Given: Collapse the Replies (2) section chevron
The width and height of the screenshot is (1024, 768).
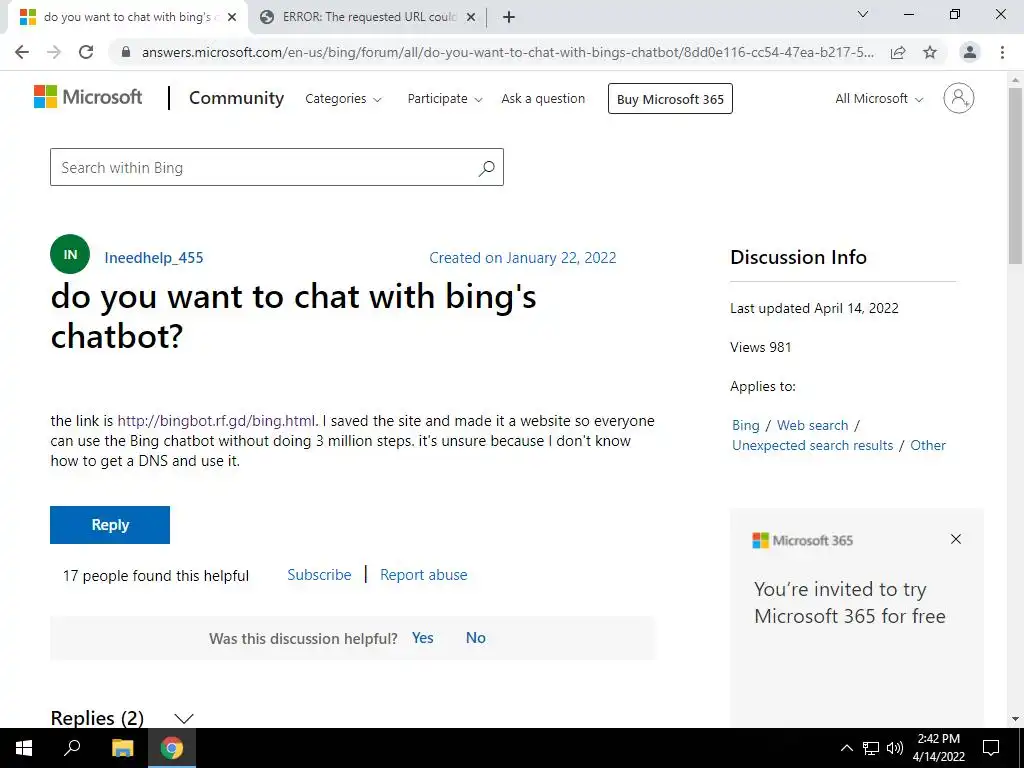Looking at the screenshot, I should point(184,718).
